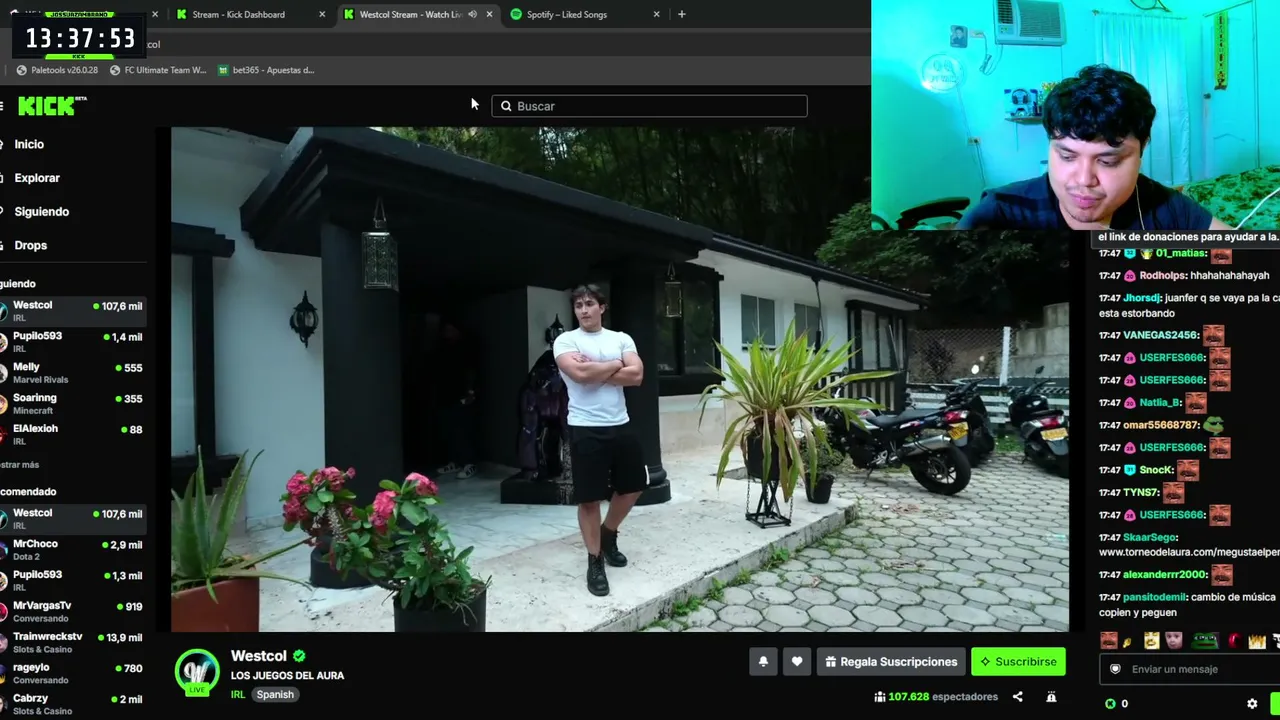The height and width of the screenshot is (720, 1280).
Task: Click the Westcol channel name
Action: (259, 656)
